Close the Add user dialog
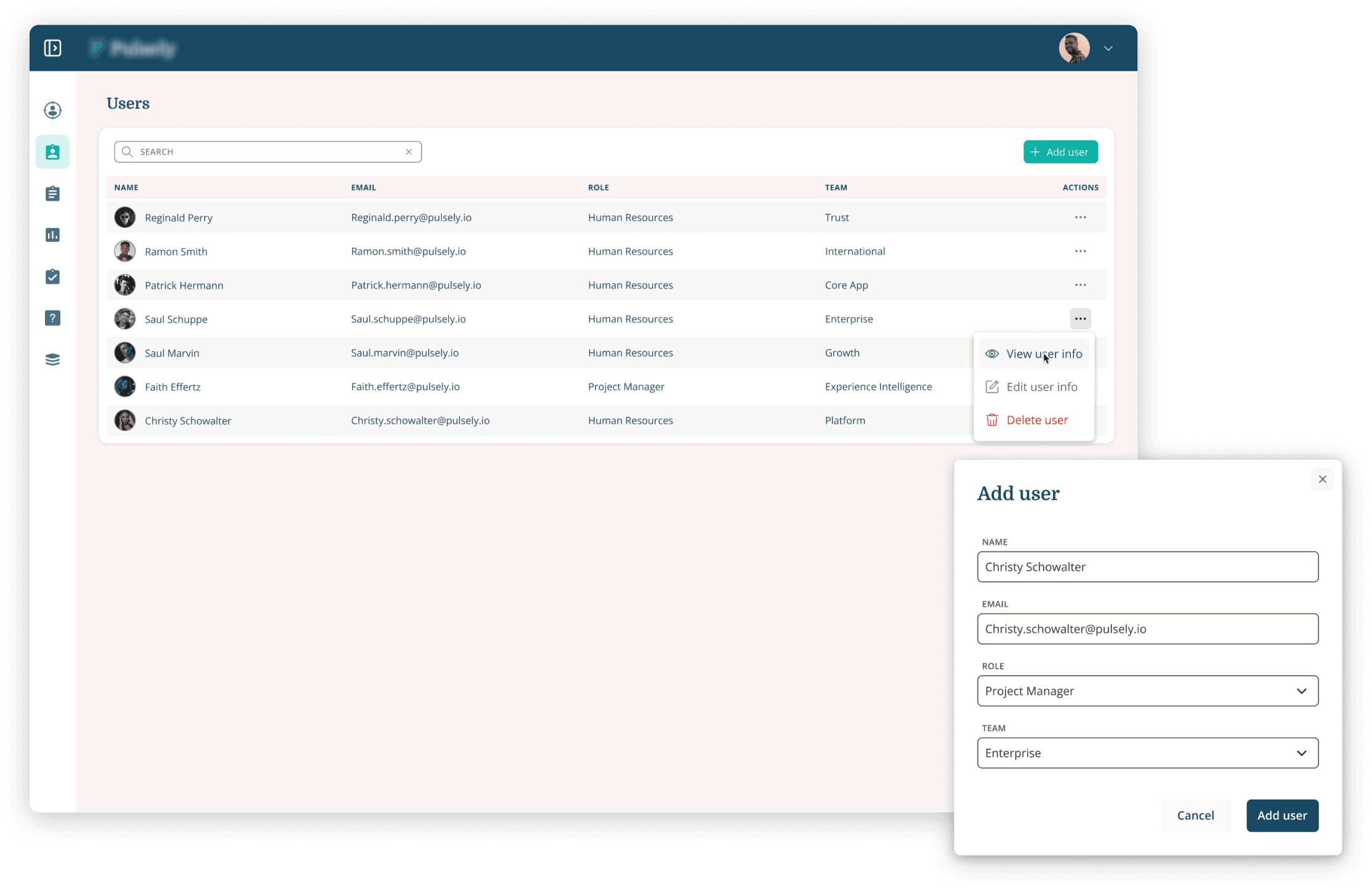 point(1322,479)
